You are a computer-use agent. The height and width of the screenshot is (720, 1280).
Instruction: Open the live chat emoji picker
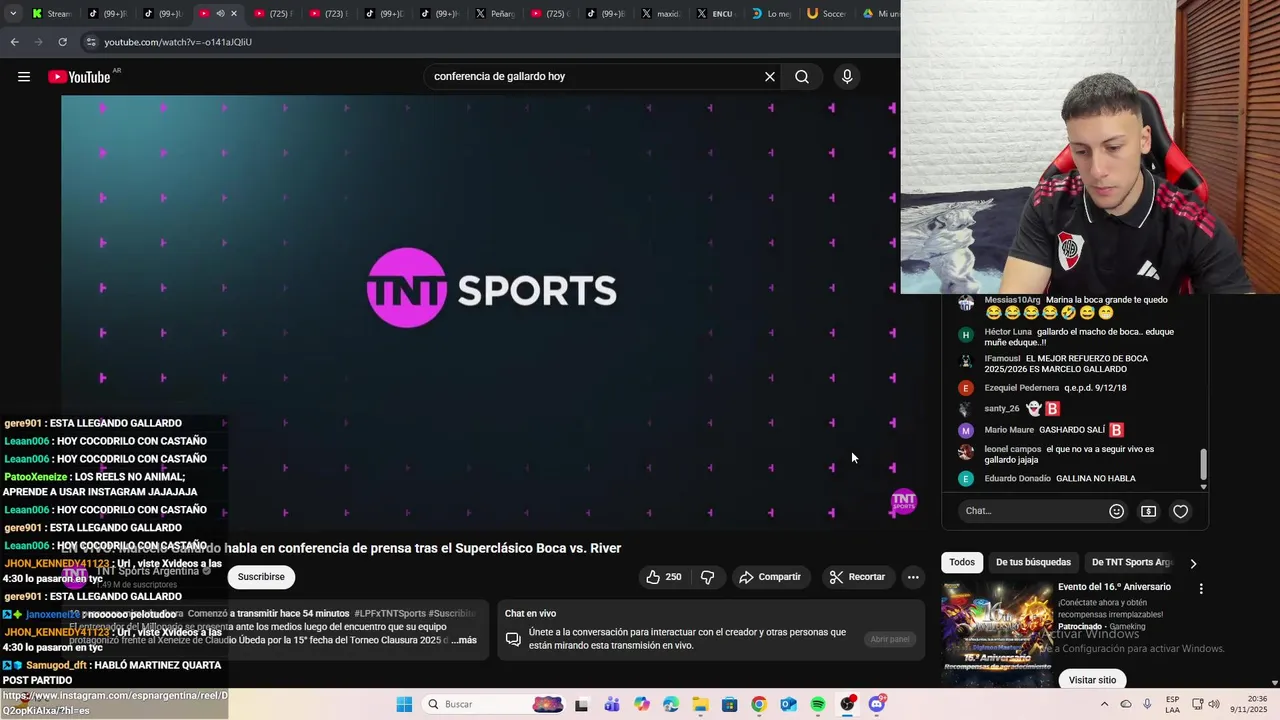click(x=1116, y=511)
